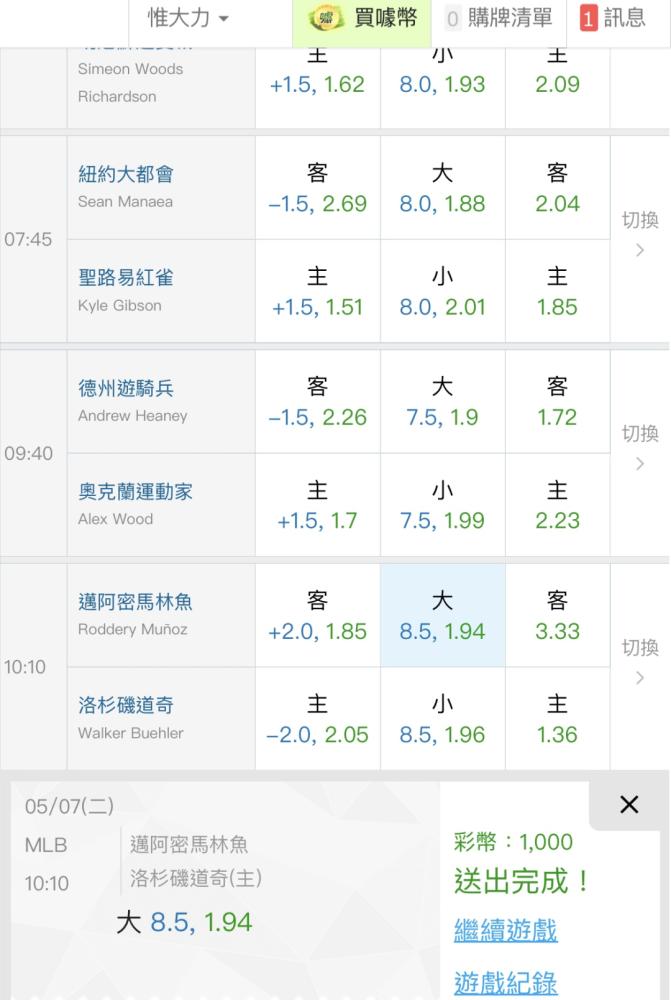The height and width of the screenshot is (1000, 671).
Task: Select 客 3.33 Marlins moneyline bet
Action: [x=557, y=615]
